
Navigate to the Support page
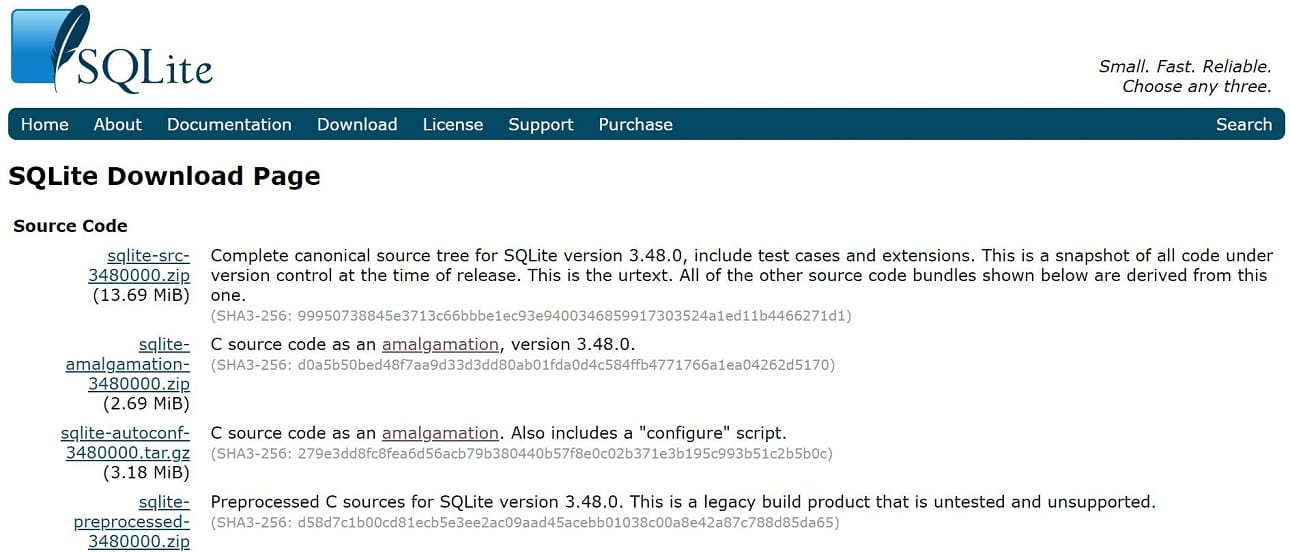[541, 125]
